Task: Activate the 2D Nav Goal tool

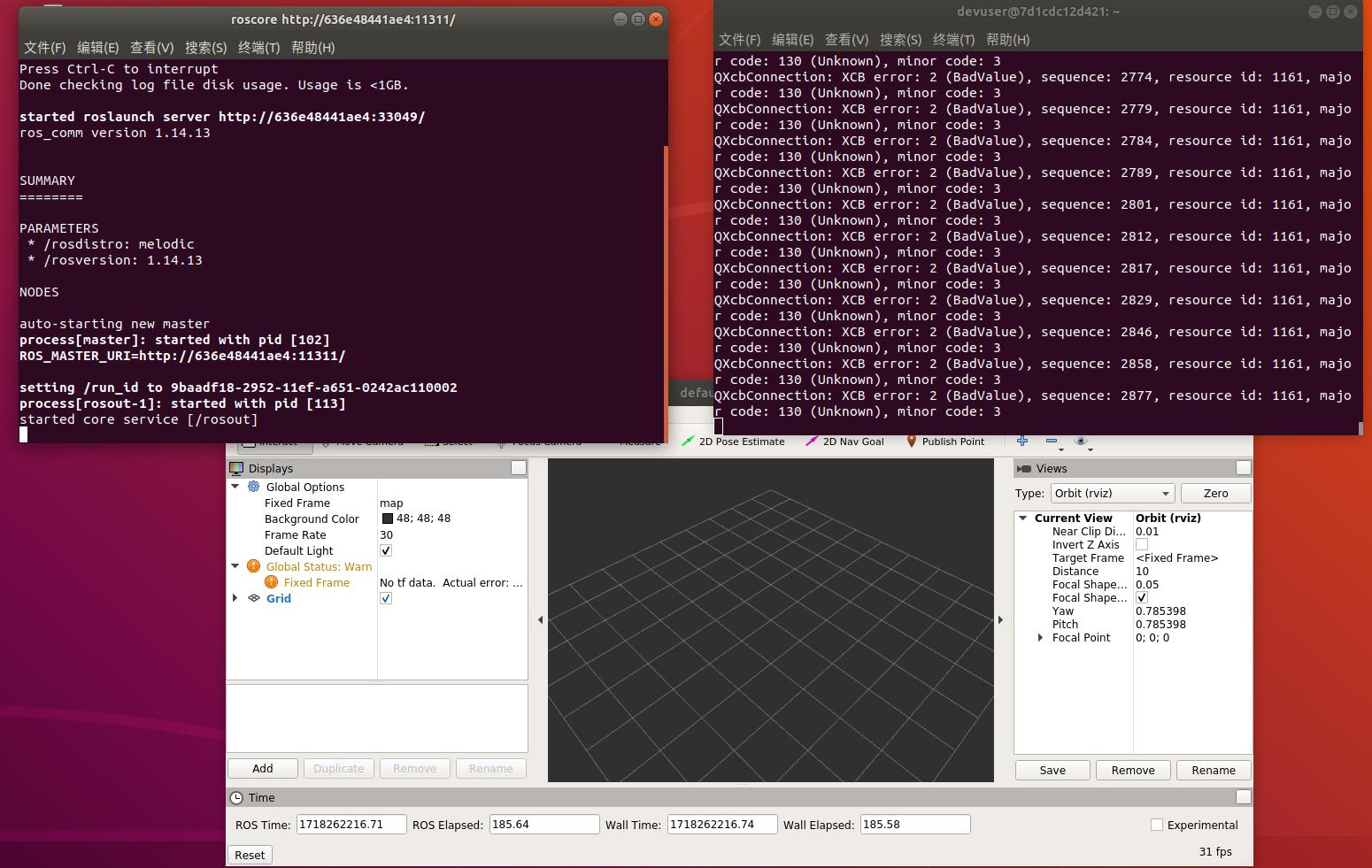Action: pyautogui.click(x=844, y=442)
